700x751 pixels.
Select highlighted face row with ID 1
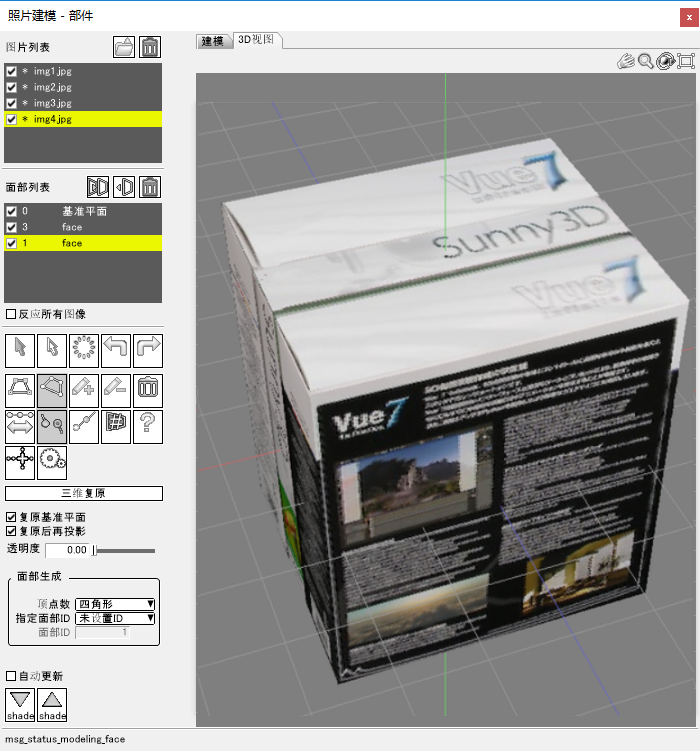coord(83,243)
